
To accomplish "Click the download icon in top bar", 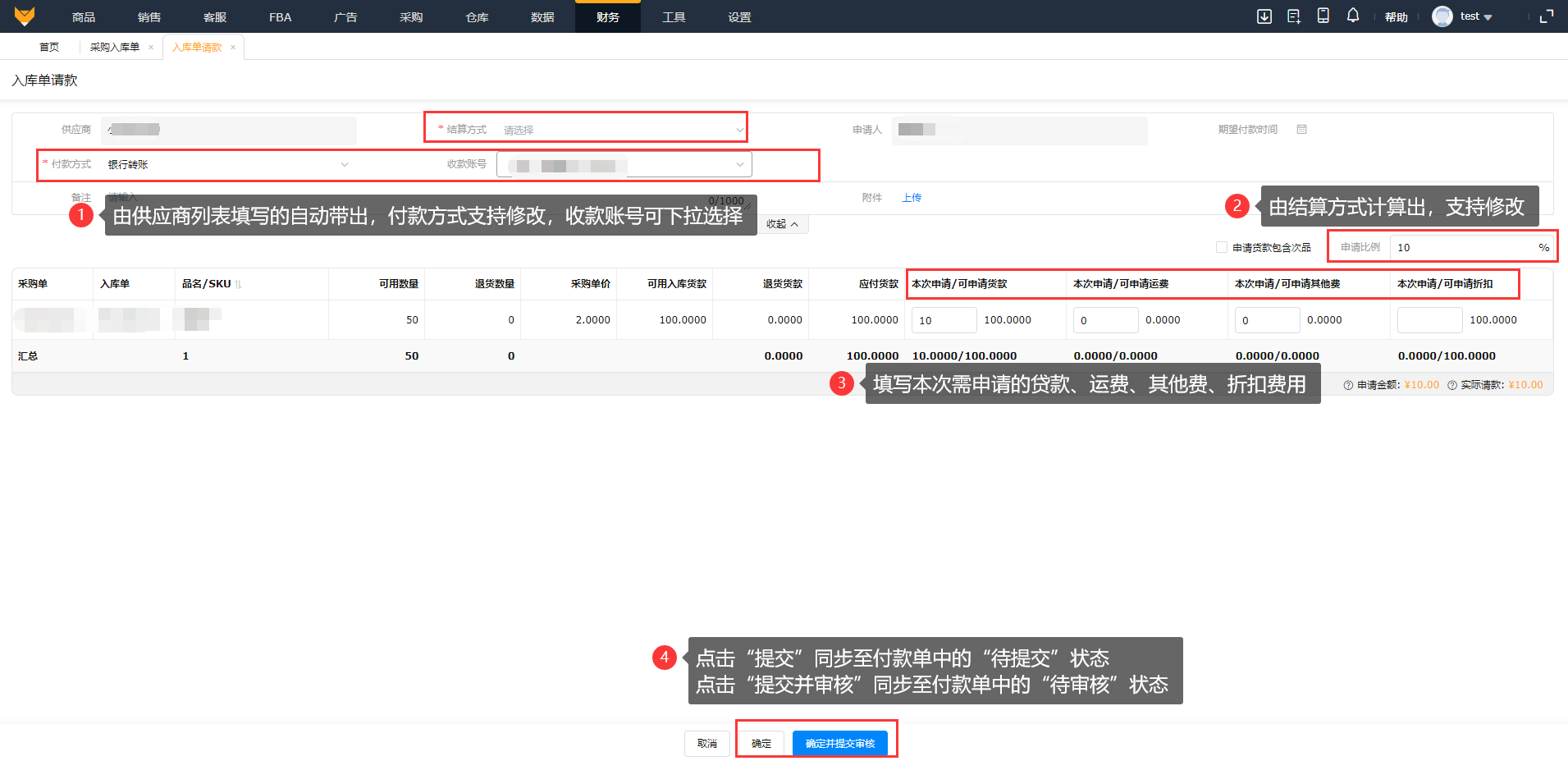I will [x=1264, y=16].
